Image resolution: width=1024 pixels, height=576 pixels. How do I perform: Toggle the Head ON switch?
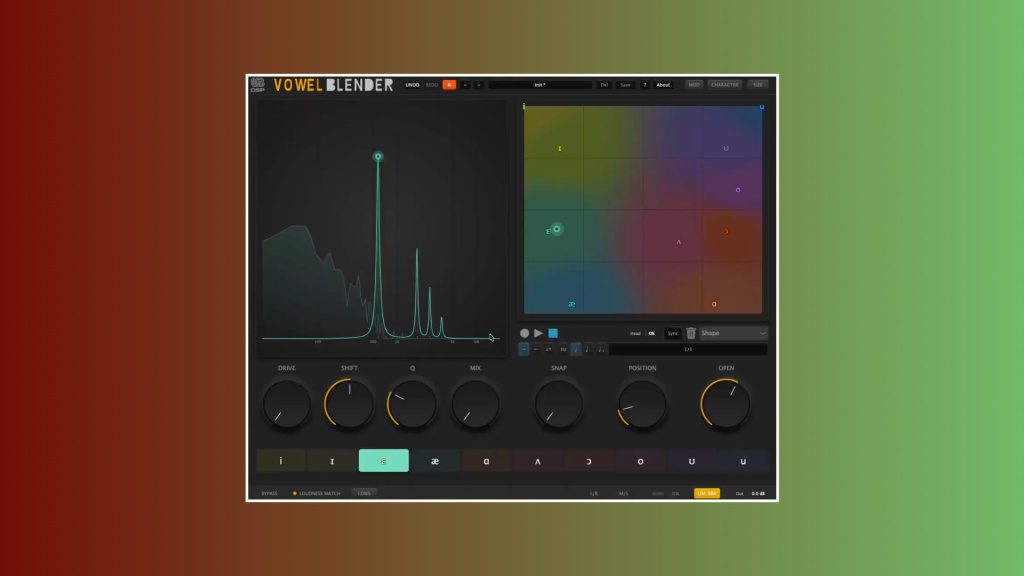(652, 334)
